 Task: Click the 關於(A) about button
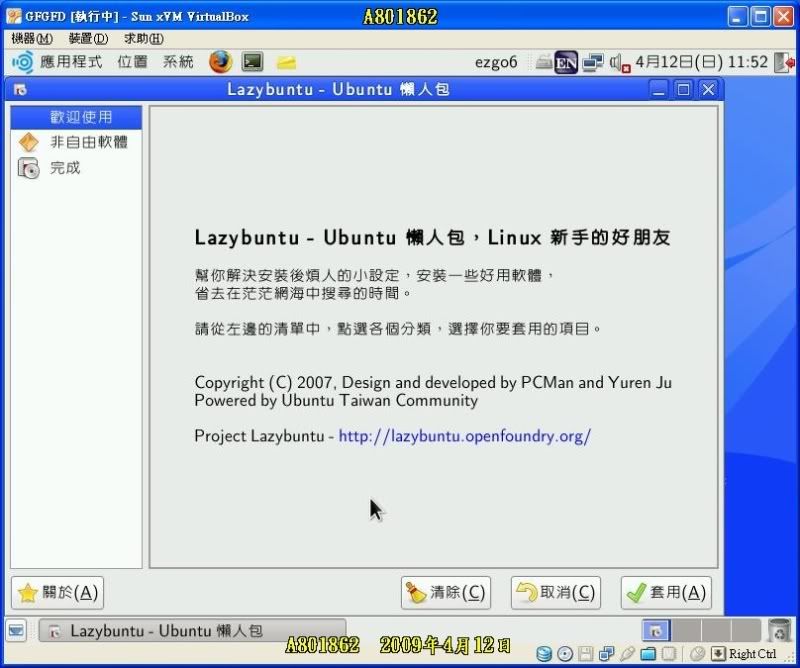(58, 592)
